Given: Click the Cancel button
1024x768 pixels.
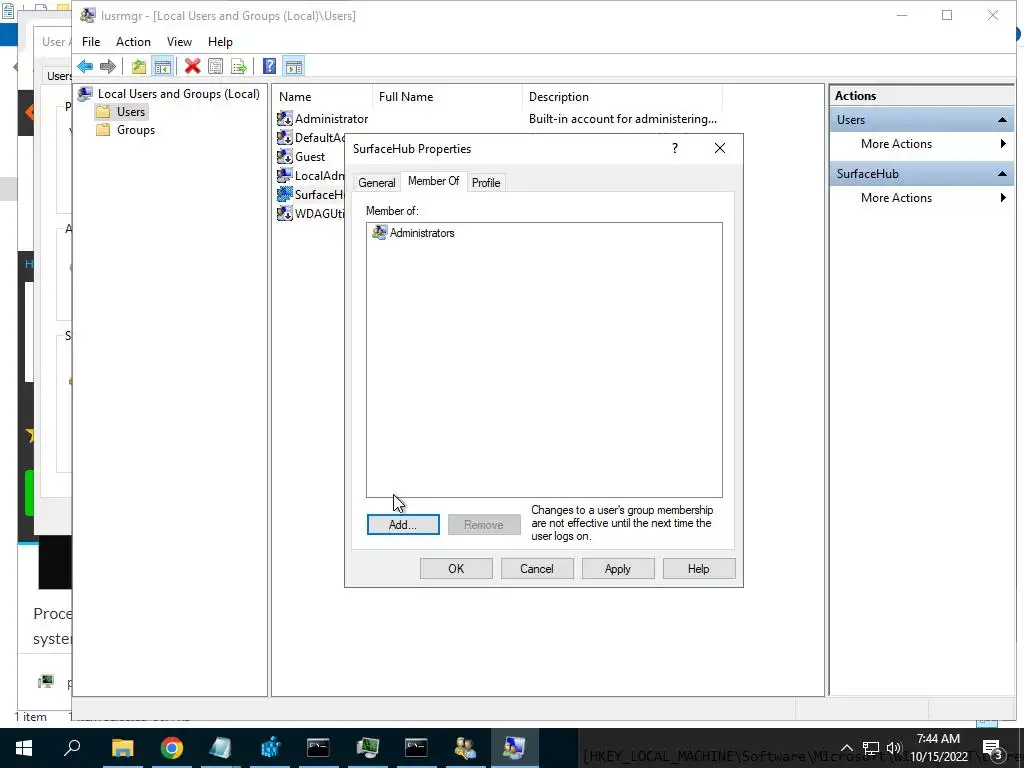Looking at the screenshot, I should tap(537, 569).
